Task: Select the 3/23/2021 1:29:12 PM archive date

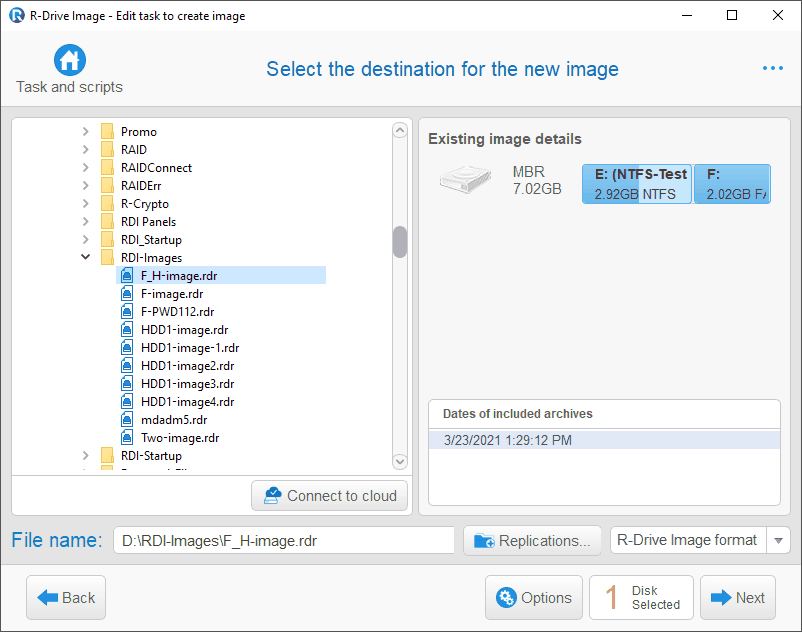Action: (x=604, y=440)
